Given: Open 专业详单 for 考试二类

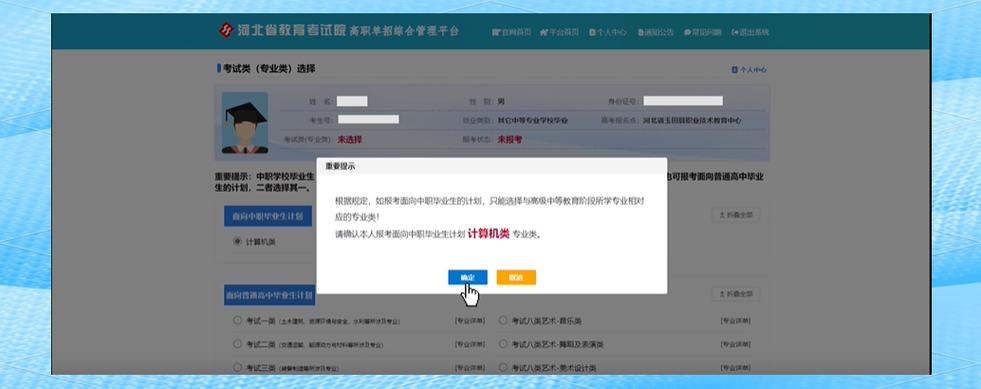Looking at the screenshot, I should [x=469, y=345].
